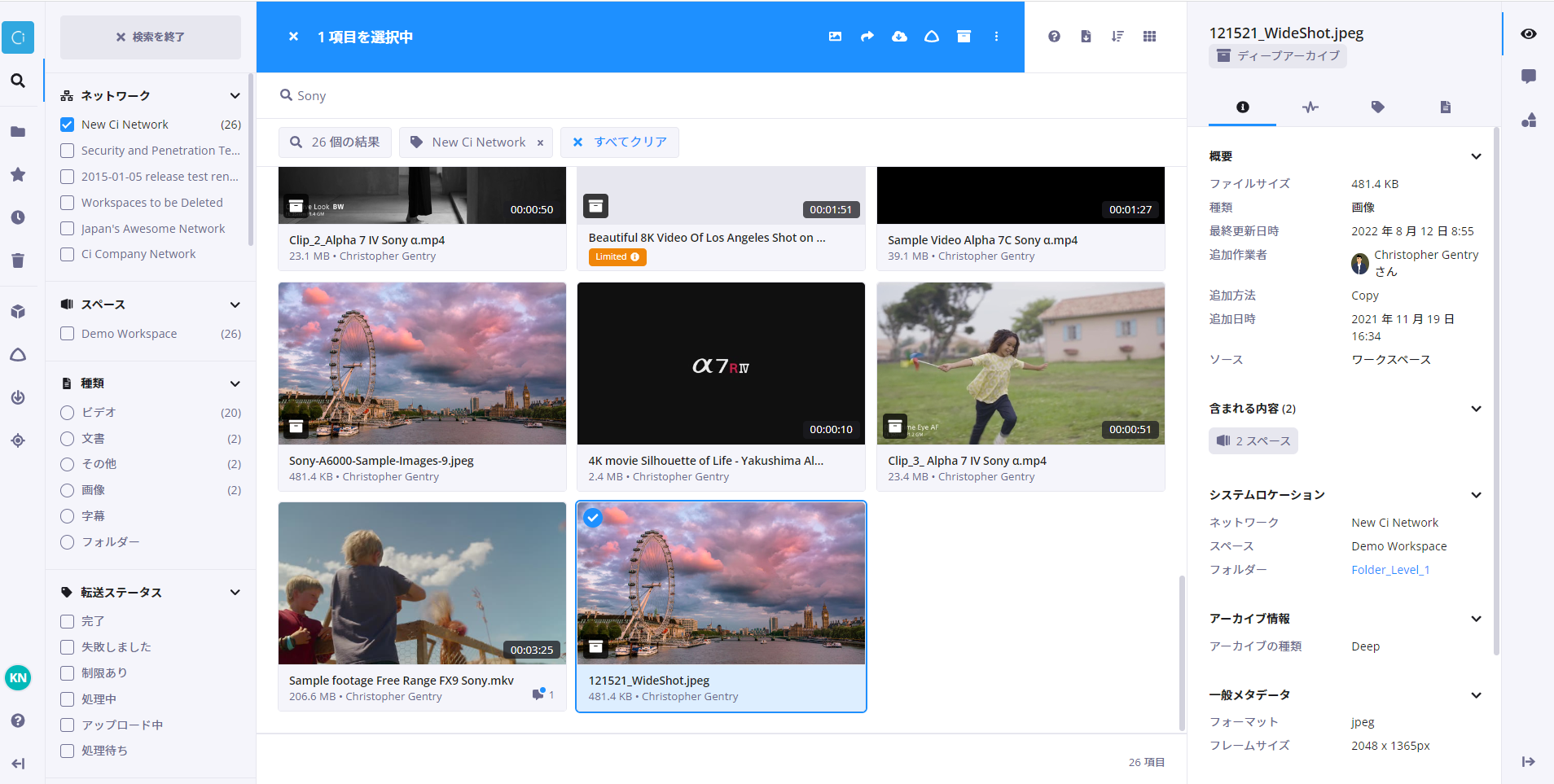Select the info tab in details panel
Viewport: 1554px width, 784px height.
(1242, 107)
